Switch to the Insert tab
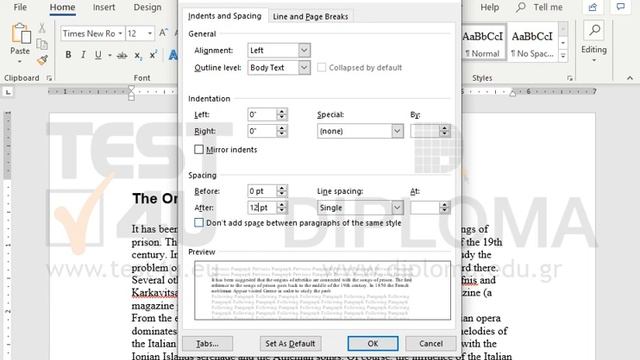Viewport: 640px width, 360px height. 104,7
